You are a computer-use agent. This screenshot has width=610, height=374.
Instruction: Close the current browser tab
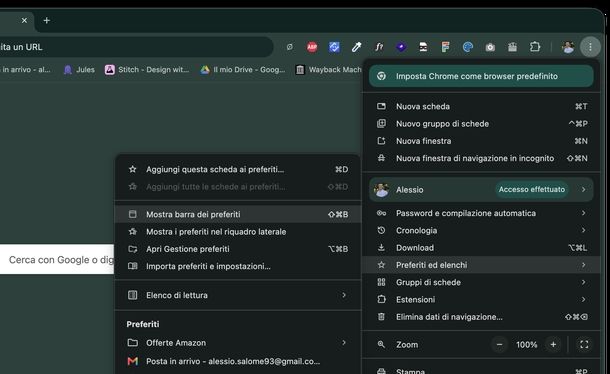(x=24, y=20)
